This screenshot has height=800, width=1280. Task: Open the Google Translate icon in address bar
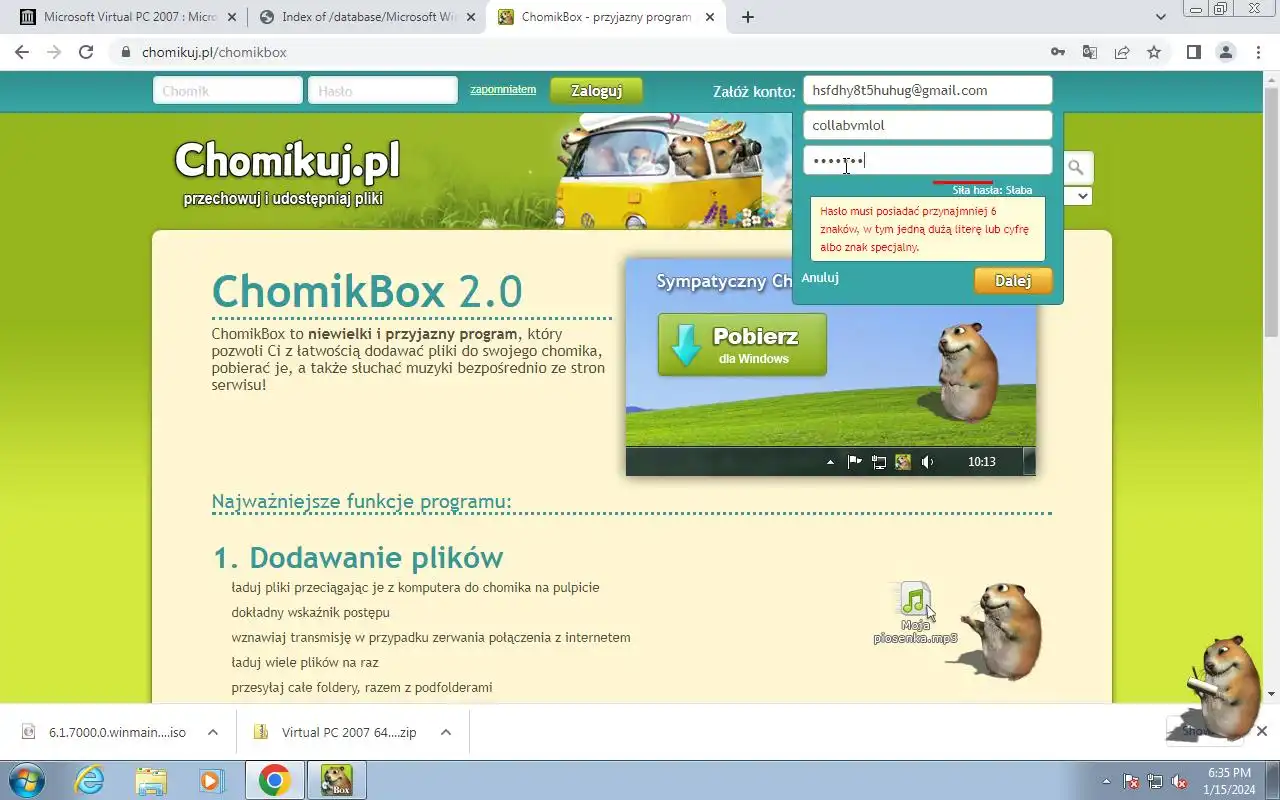point(1090,52)
